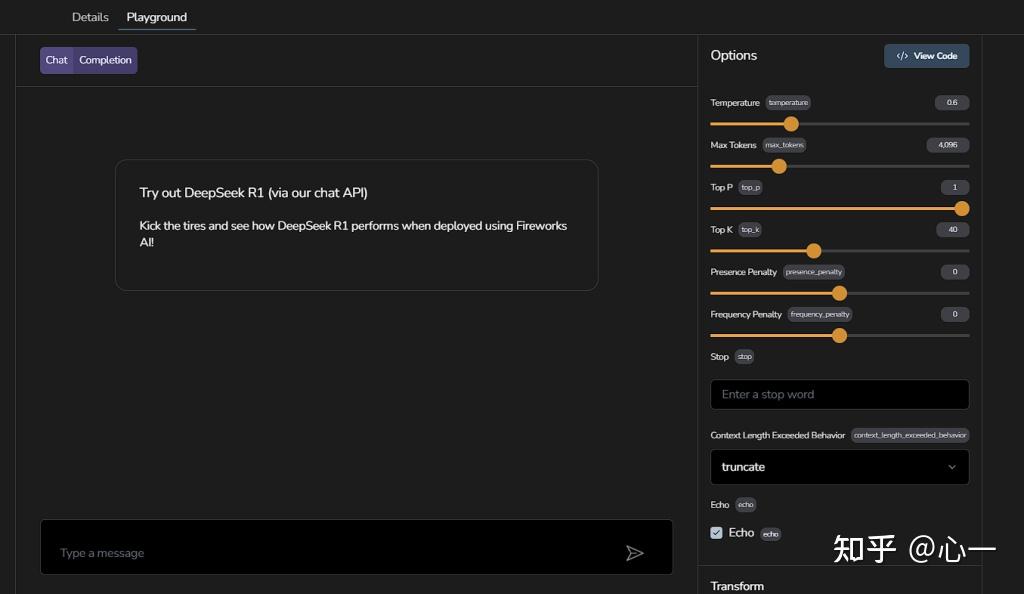Switch to Completion mode

tap(105, 60)
